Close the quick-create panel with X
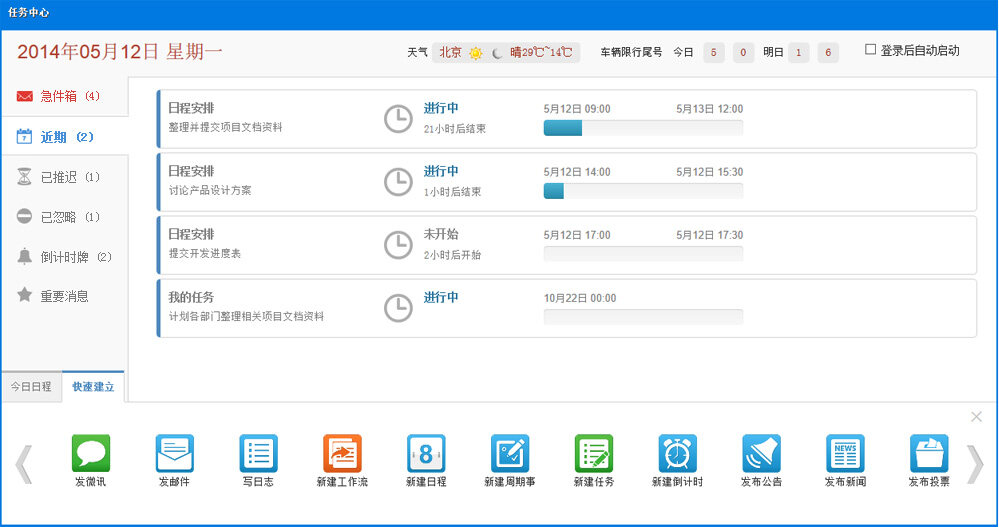999x527 pixels. (x=976, y=416)
